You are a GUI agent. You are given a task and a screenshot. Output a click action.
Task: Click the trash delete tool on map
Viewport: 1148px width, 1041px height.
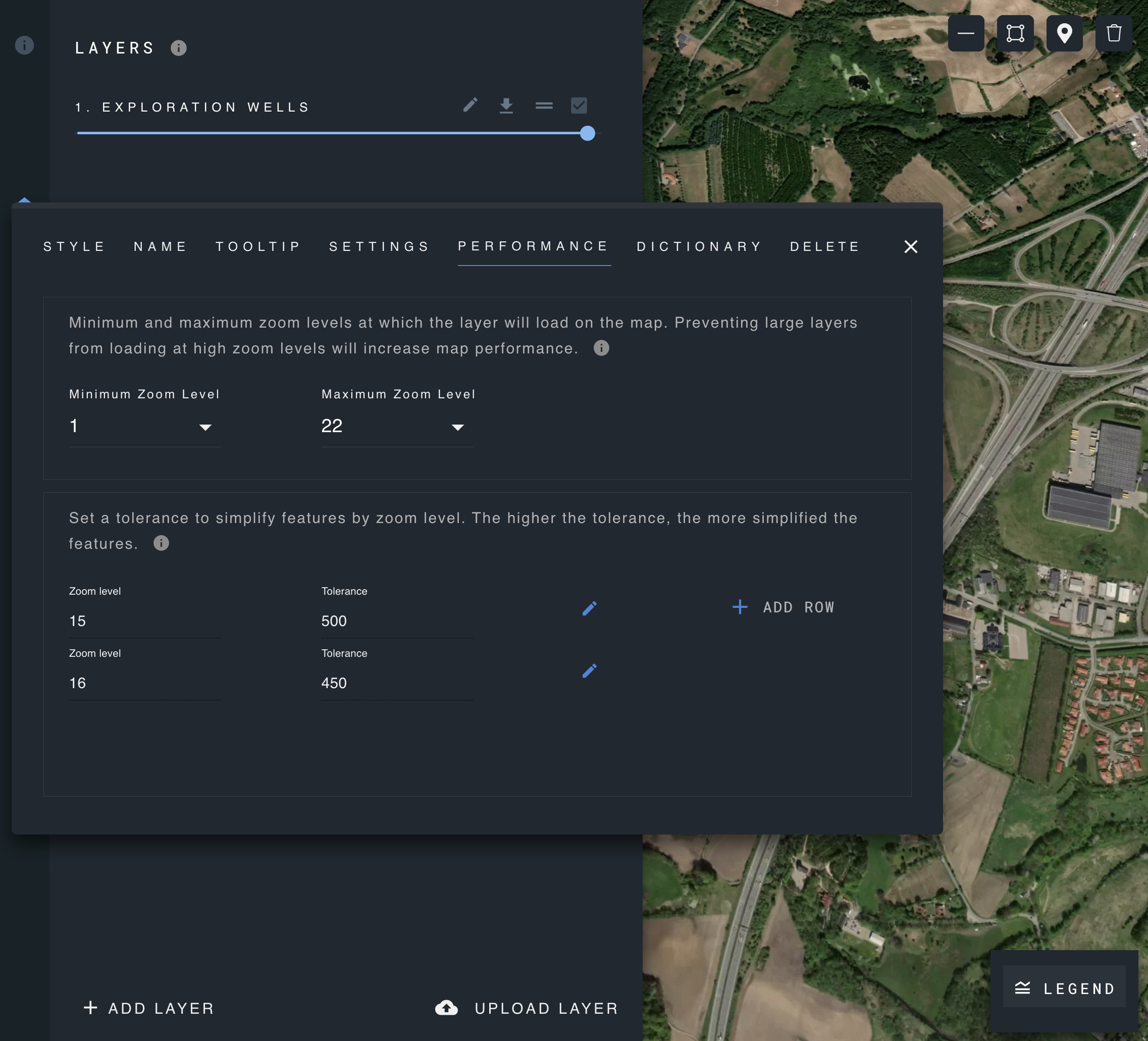pyautogui.click(x=1114, y=34)
